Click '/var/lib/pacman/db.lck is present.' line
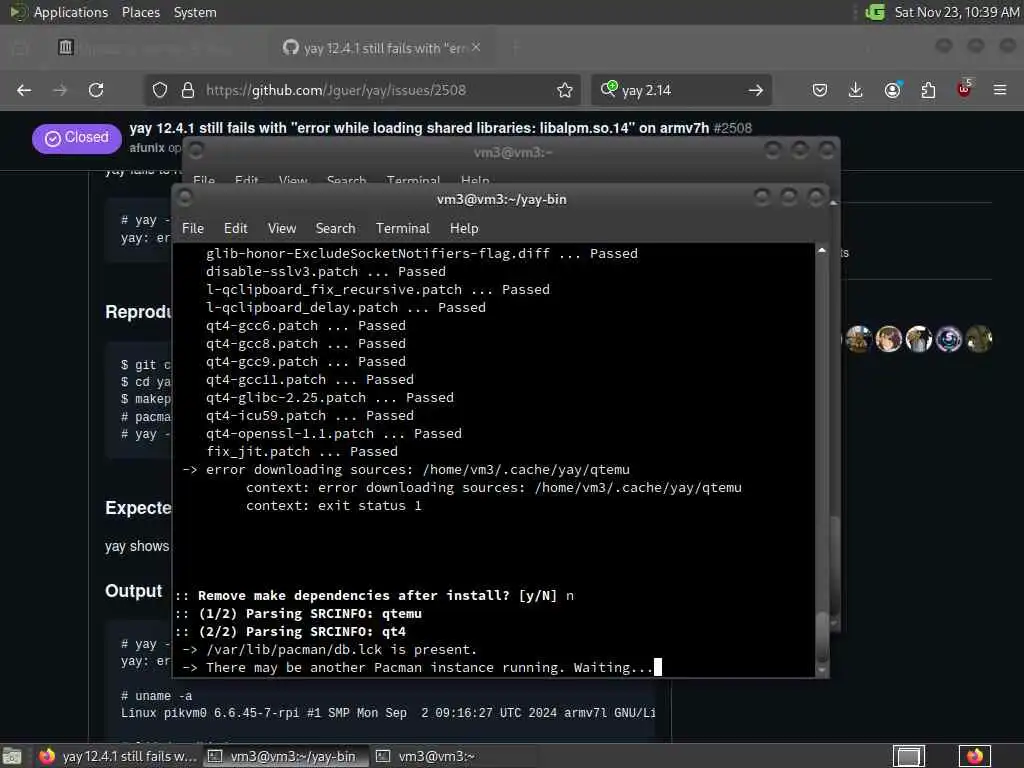 pos(329,650)
